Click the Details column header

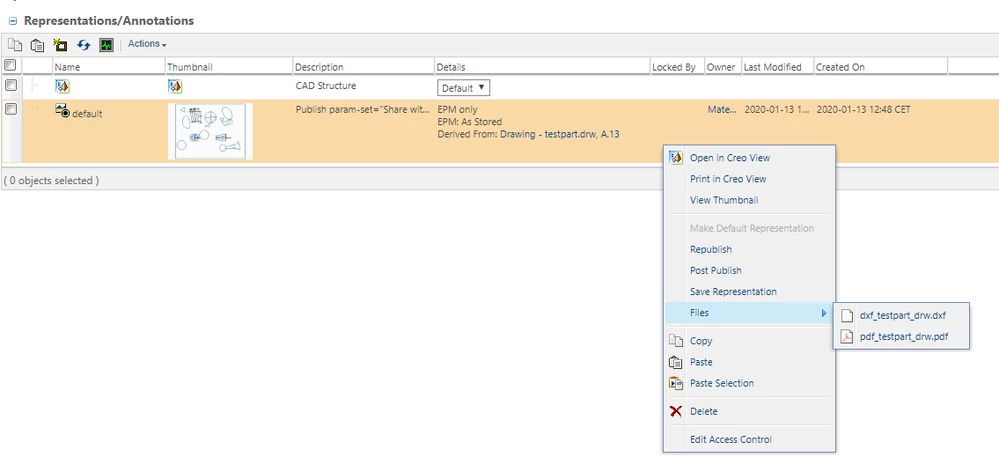pos(451,67)
